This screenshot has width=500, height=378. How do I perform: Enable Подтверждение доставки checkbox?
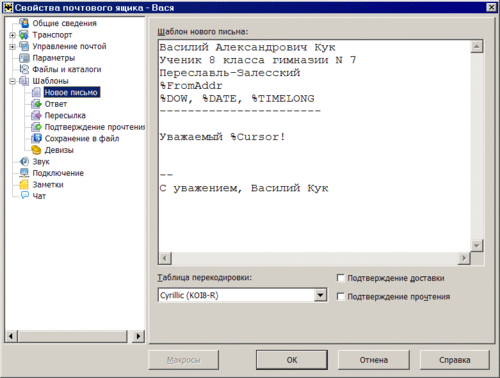[x=340, y=278]
